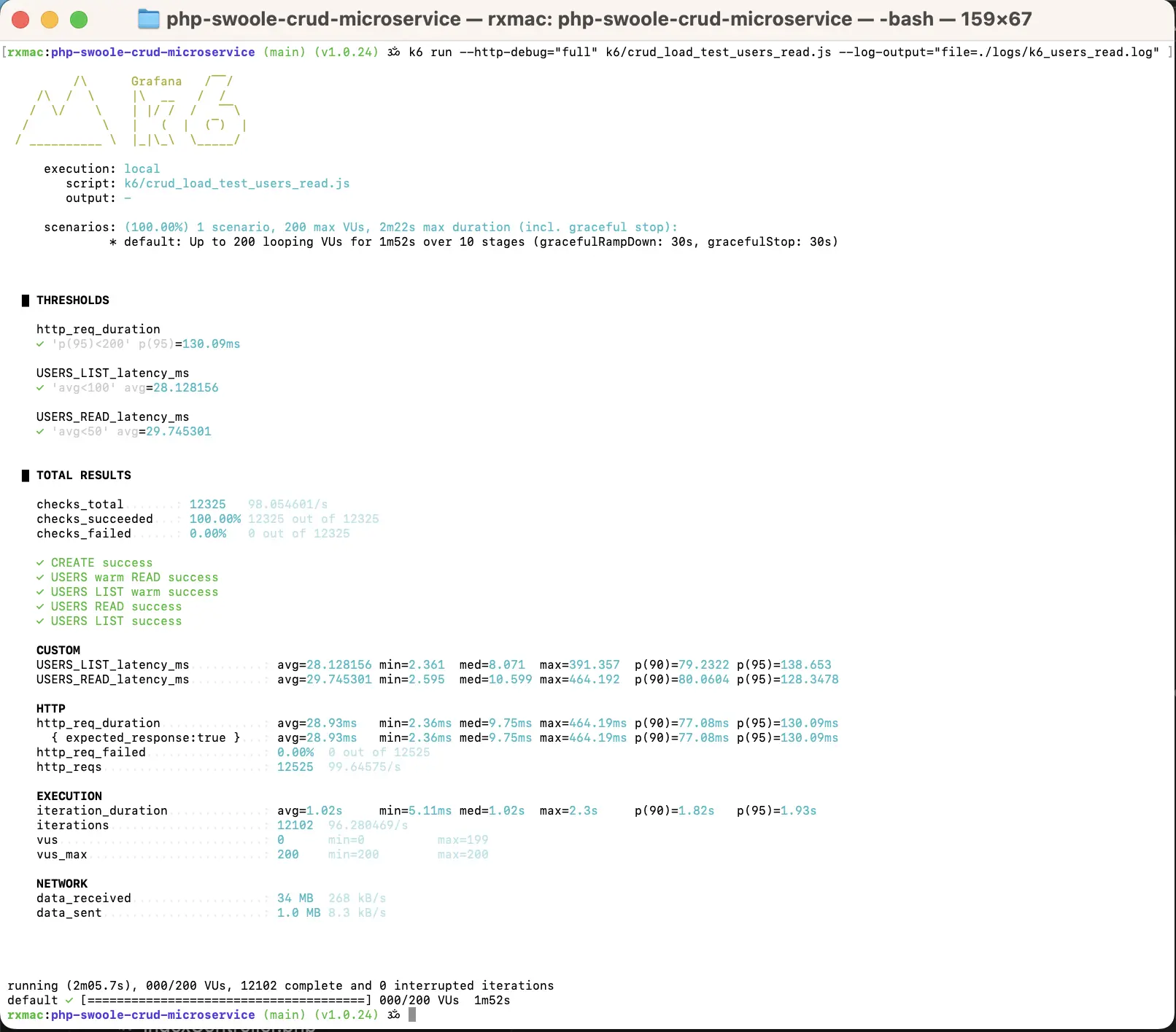Close the terminal window with the red button

coord(21,20)
